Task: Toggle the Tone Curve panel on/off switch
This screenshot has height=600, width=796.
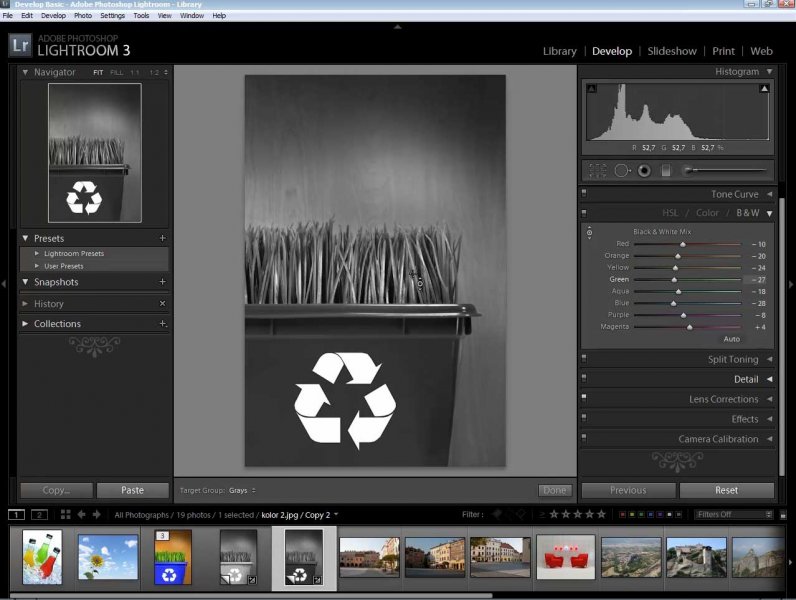Action: [583, 194]
